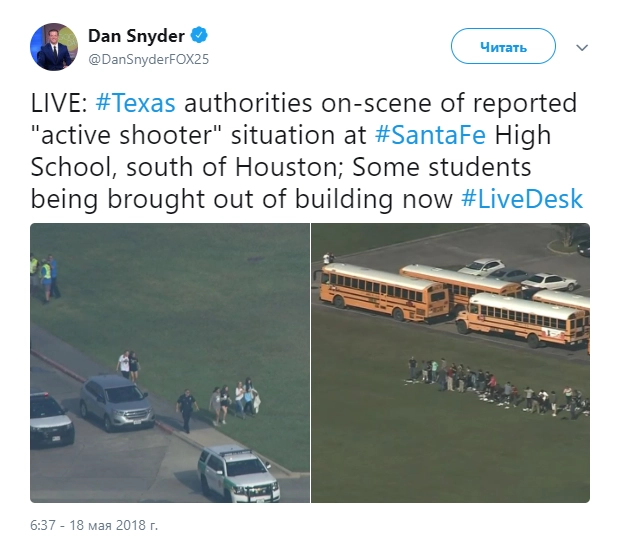Click the police officer walking beside students
This screenshot has height=542, width=620.
[186, 411]
